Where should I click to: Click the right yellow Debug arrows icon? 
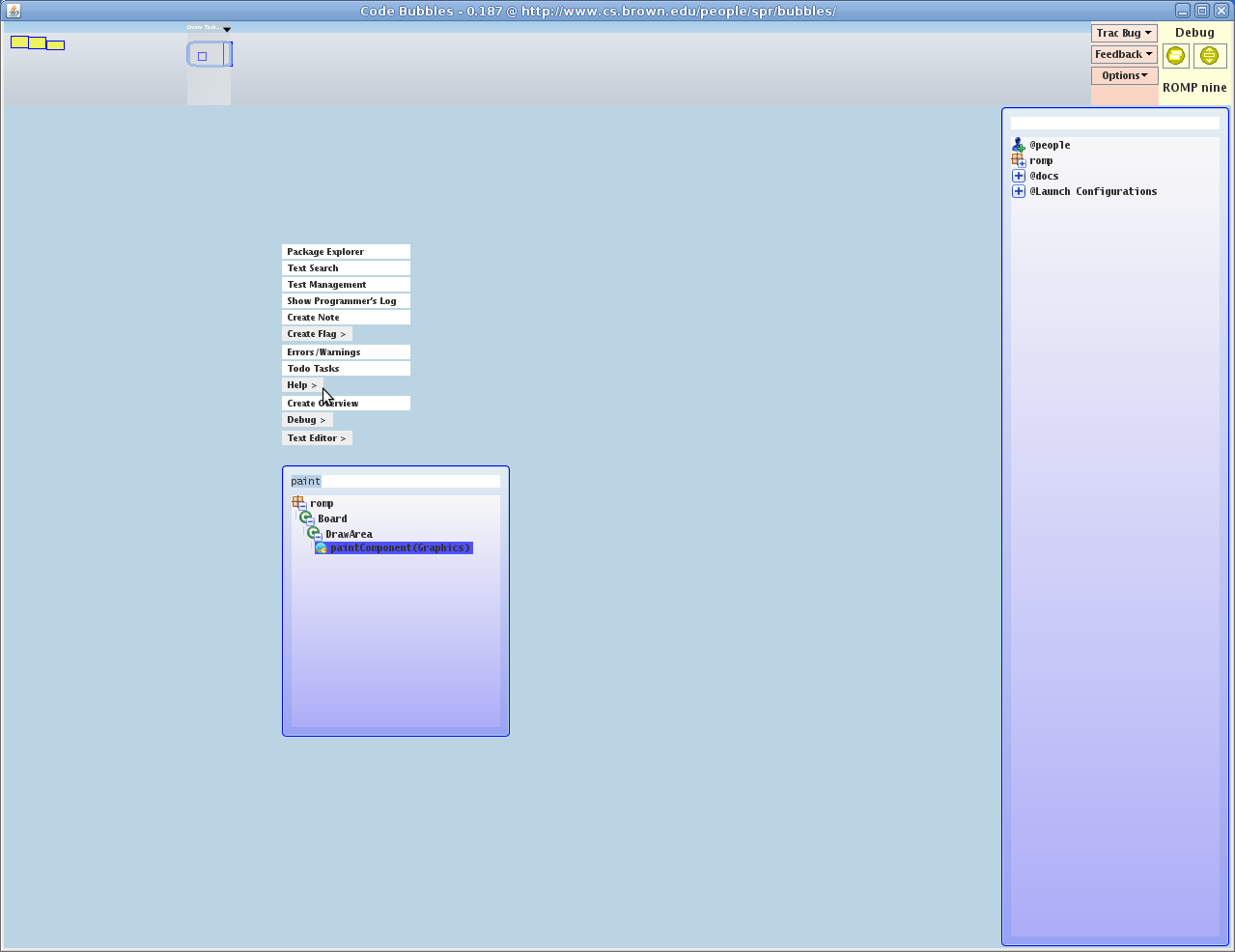(1209, 56)
